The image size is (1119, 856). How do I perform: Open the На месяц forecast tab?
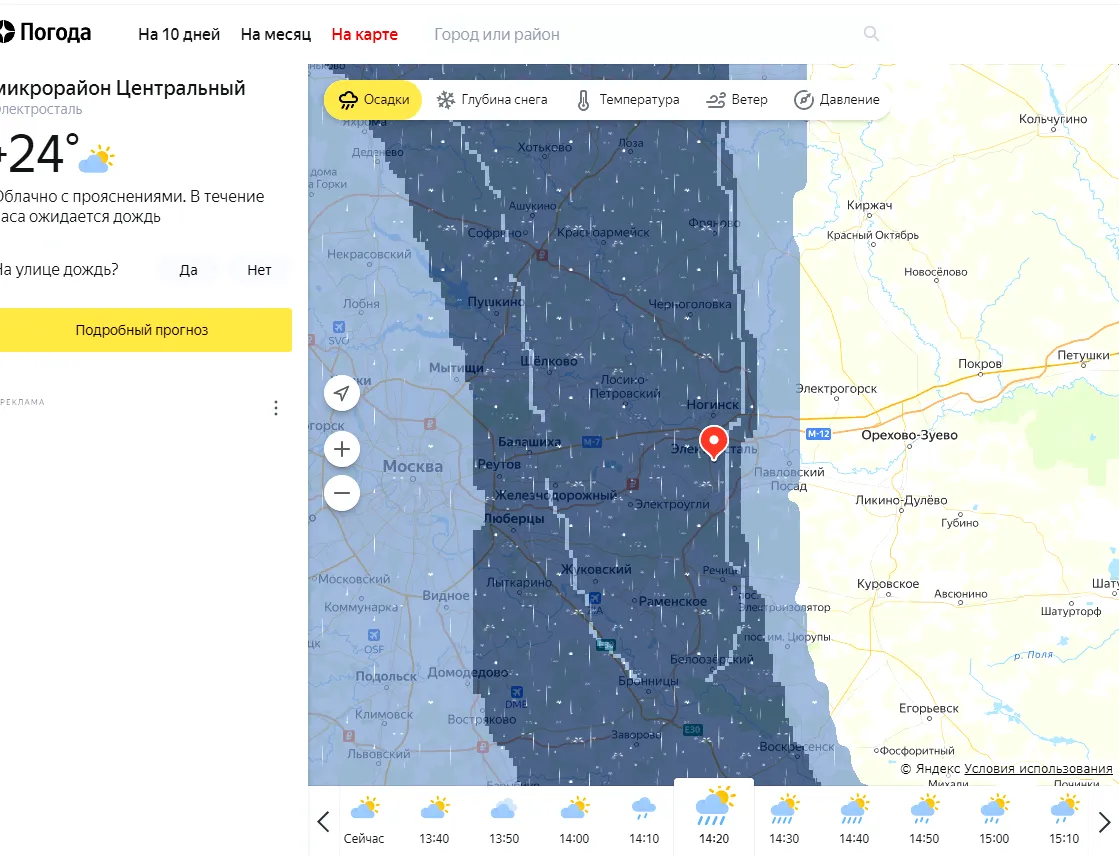(x=276, y=34)
